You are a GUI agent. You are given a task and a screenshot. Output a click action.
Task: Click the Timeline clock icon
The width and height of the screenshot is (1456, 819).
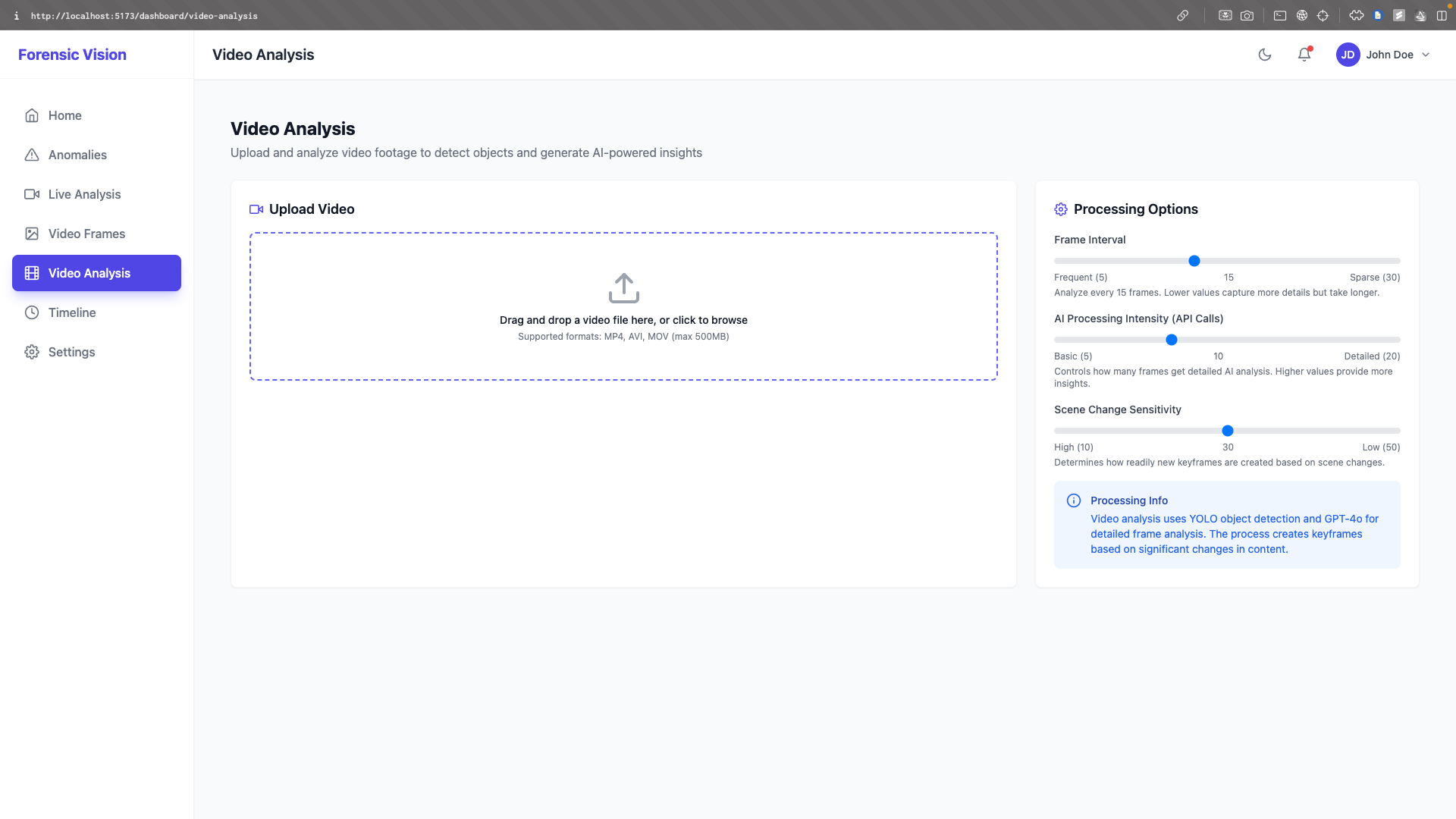pos(32,312)
